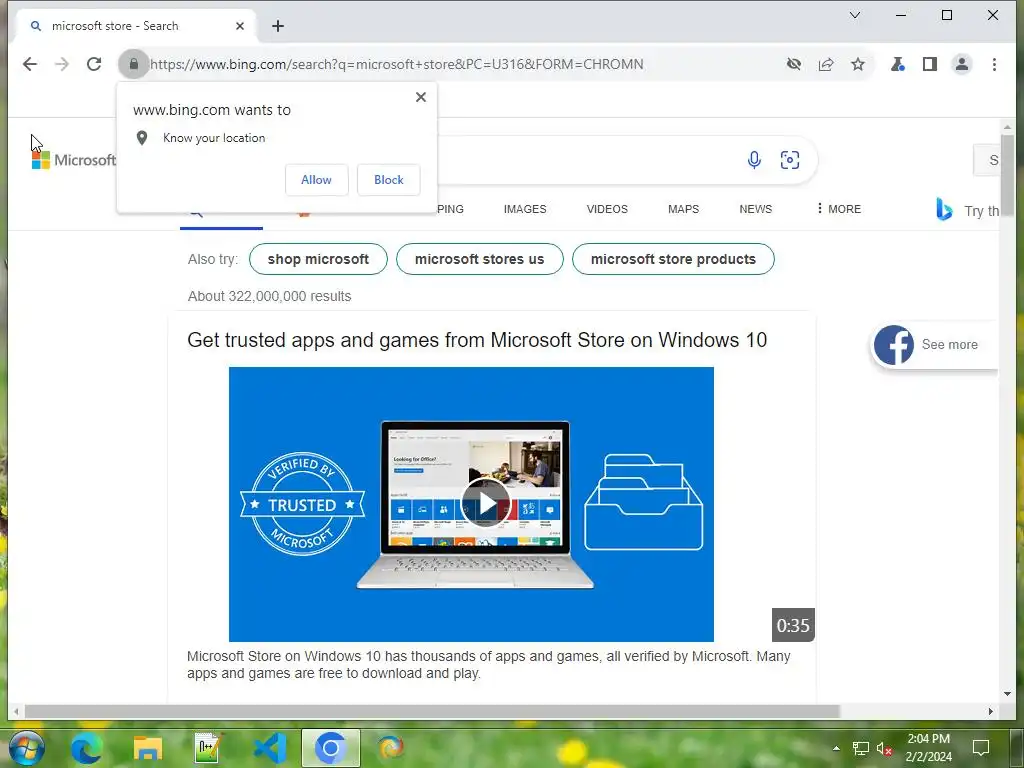Viewport: 1024px width, 768px height.
Task: Open visual search camera icon
Action: pos(790,160)
